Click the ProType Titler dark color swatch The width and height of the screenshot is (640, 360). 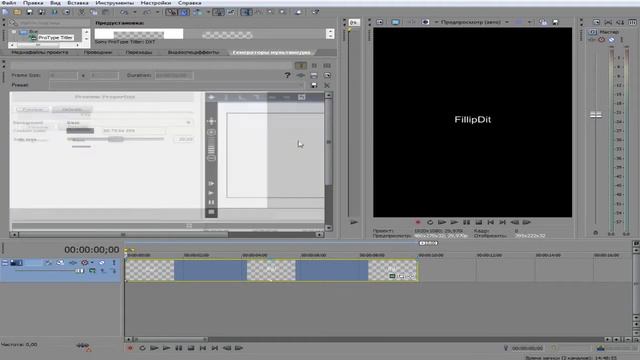80,131
